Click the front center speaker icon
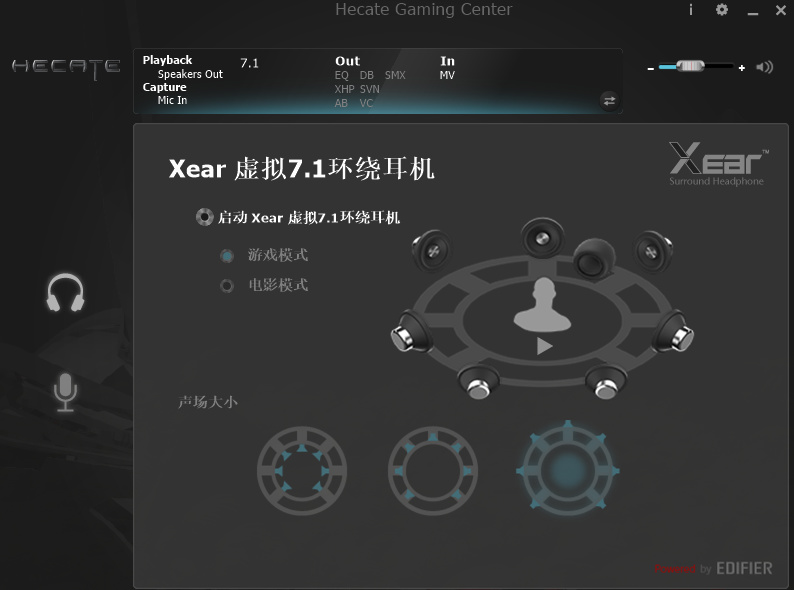This screenshot has height=590, width=794. point(542,238)
